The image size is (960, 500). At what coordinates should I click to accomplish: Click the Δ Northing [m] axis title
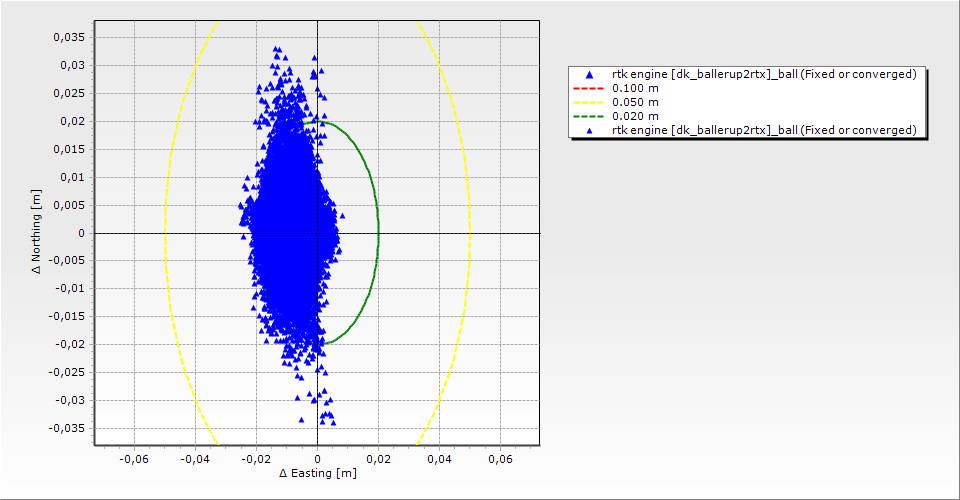click(37, 231)
